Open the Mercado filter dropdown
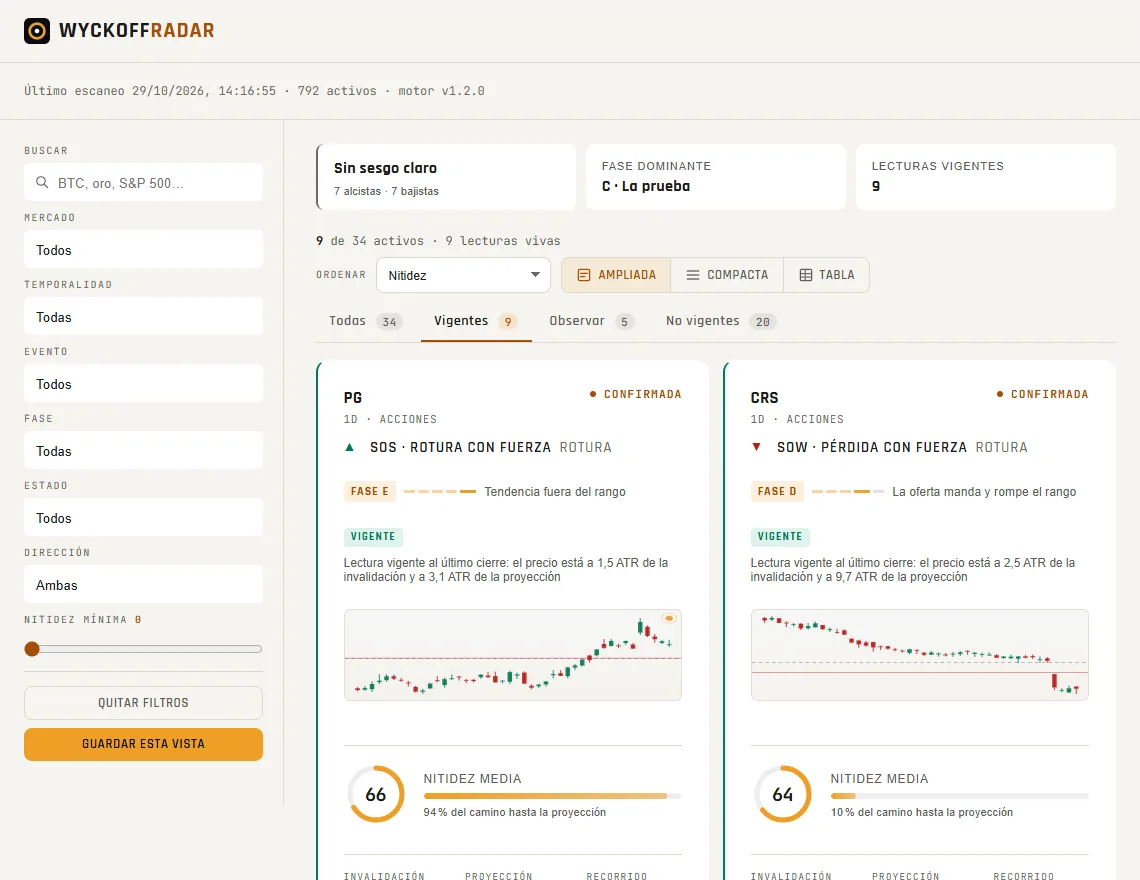Viewport: 1140px width, 880px height. pos(143,249)
